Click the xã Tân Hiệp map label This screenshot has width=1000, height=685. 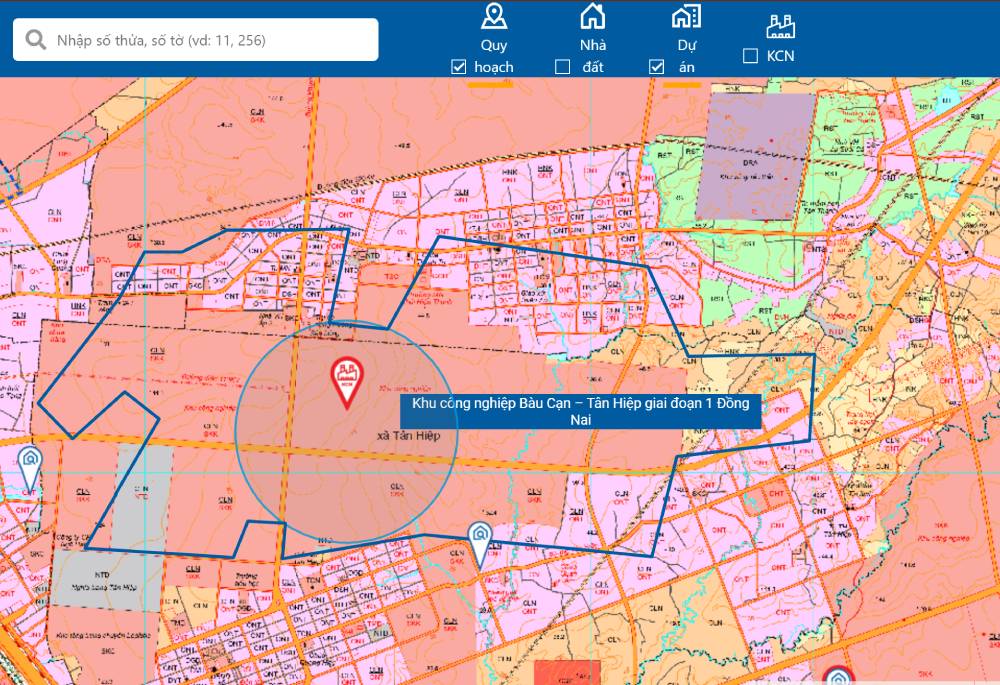pyautogui.click(x=401, y=436)
